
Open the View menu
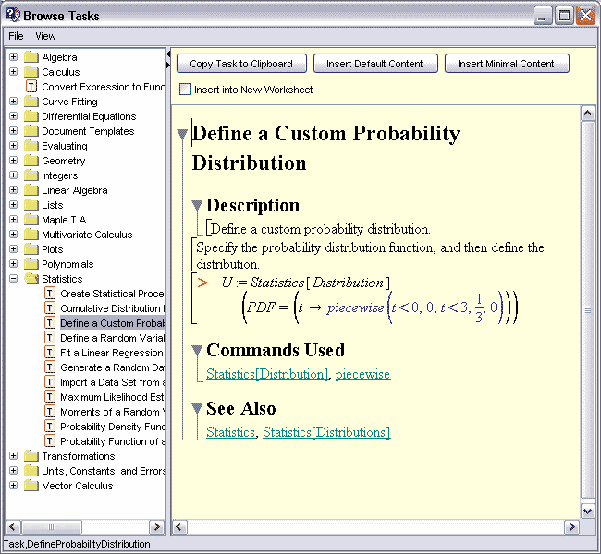tap(45, 35)
